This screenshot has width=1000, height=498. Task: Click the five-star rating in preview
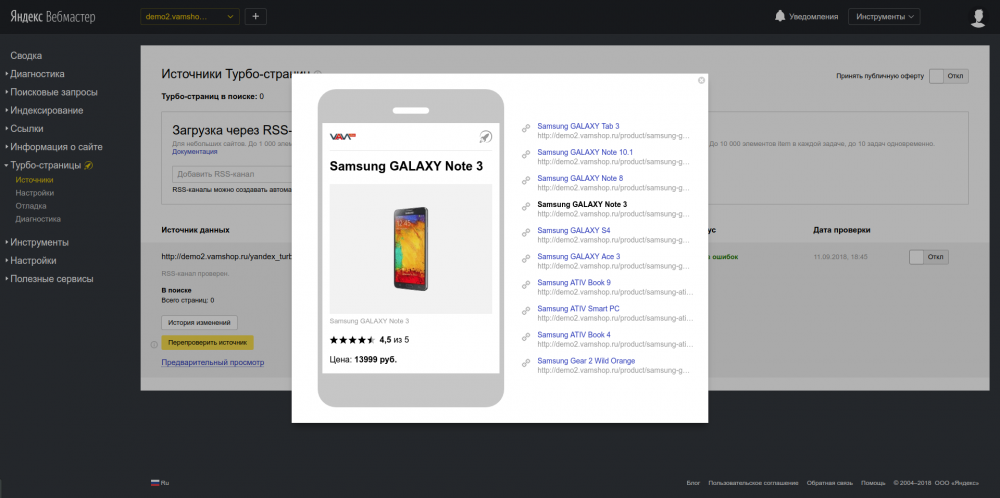click(x=352, y=340)
